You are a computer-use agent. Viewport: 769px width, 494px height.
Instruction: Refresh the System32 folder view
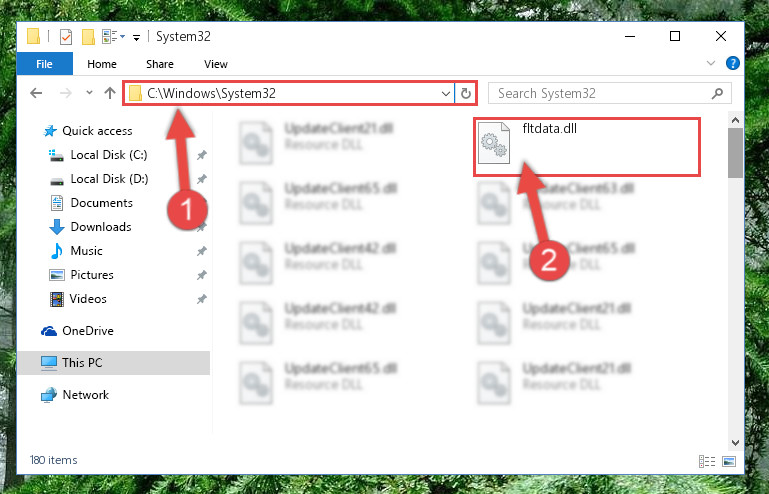coord(465,93)
